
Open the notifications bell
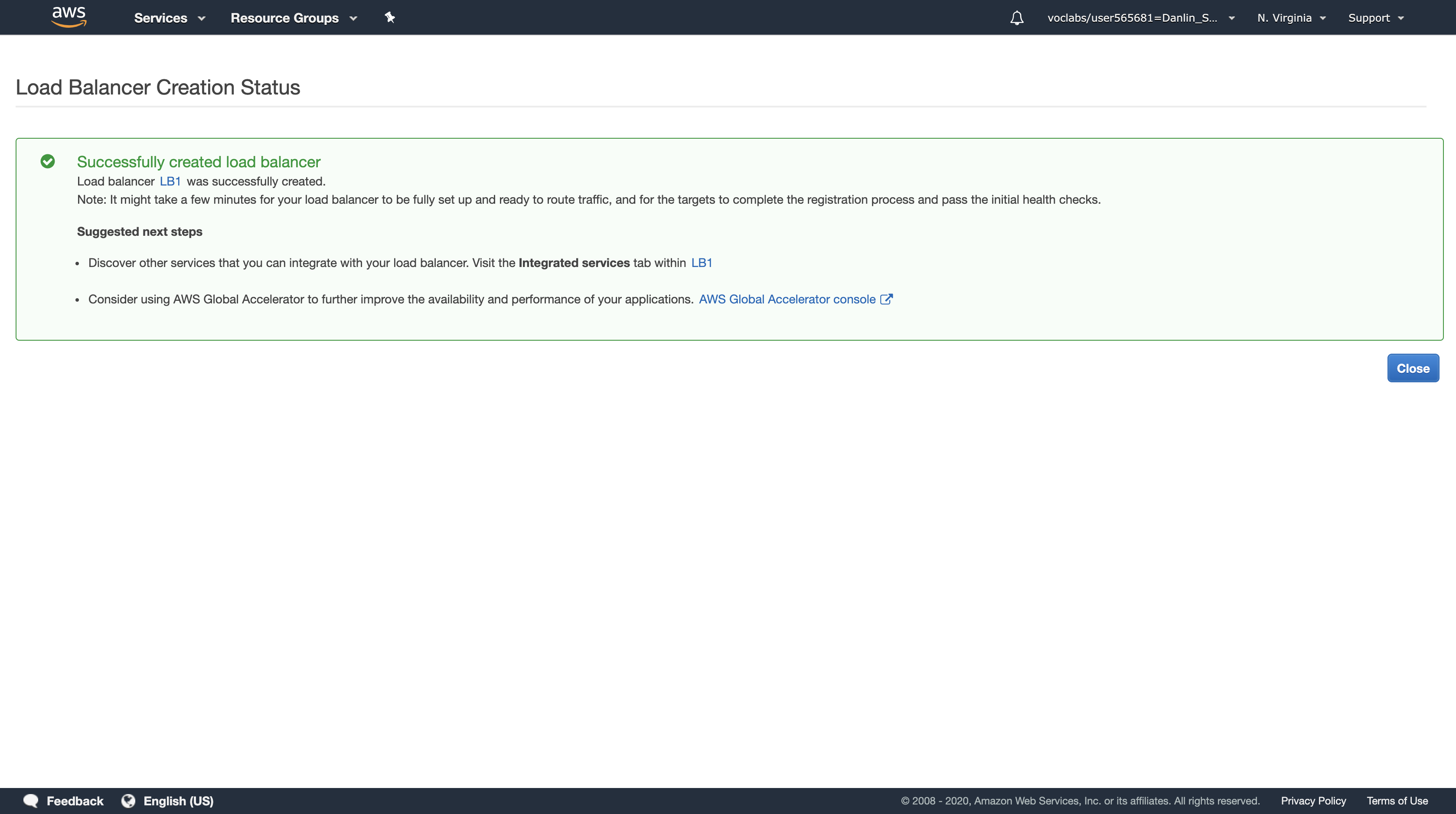click(x=1016, y=18)
